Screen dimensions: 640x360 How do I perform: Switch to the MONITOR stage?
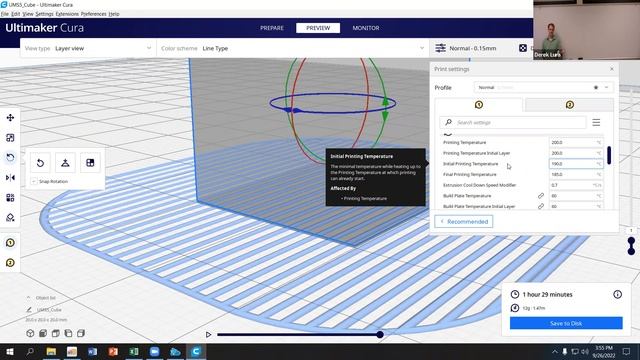(366, 28)
